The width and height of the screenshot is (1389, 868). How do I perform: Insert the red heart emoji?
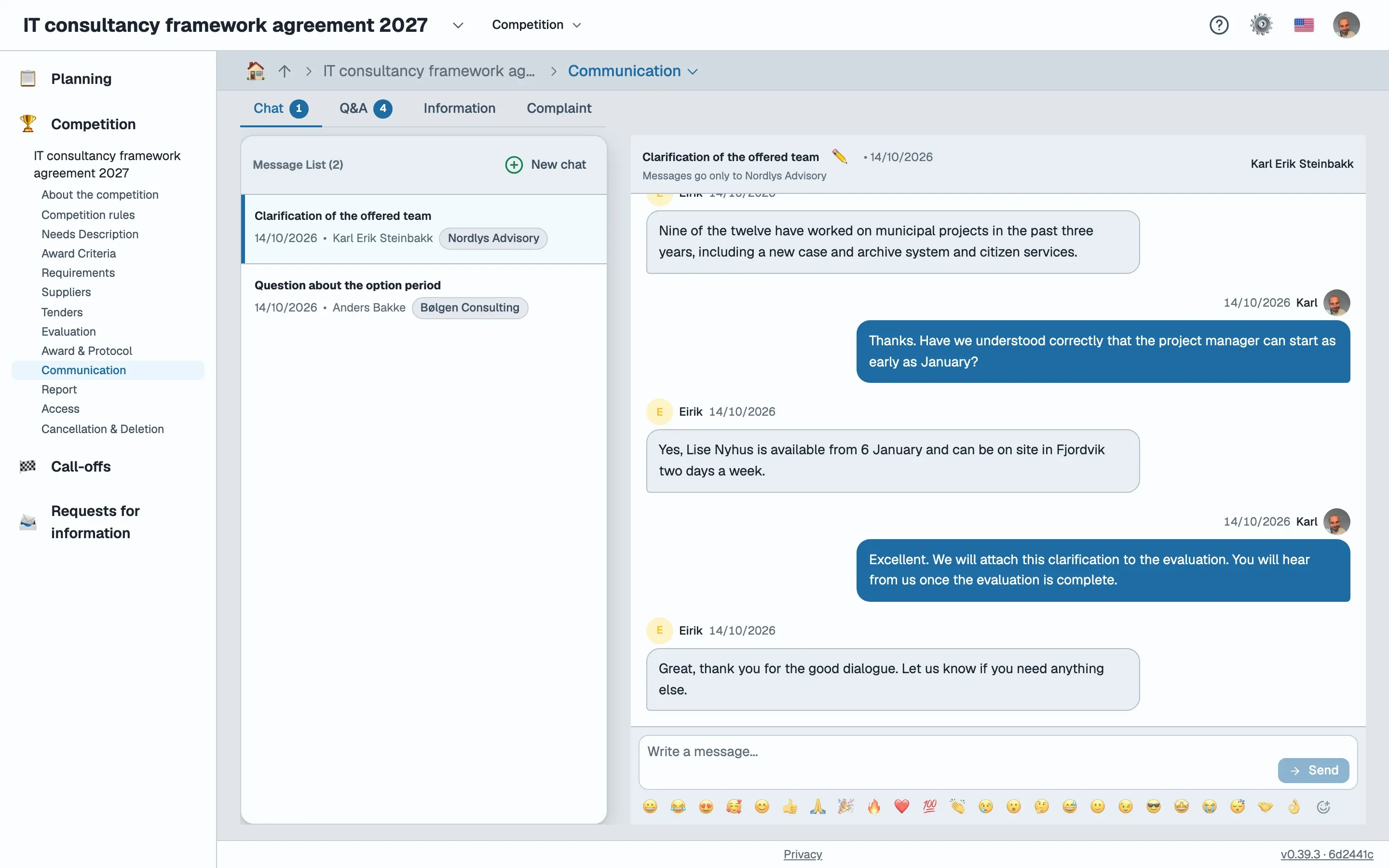click(902, 806)
